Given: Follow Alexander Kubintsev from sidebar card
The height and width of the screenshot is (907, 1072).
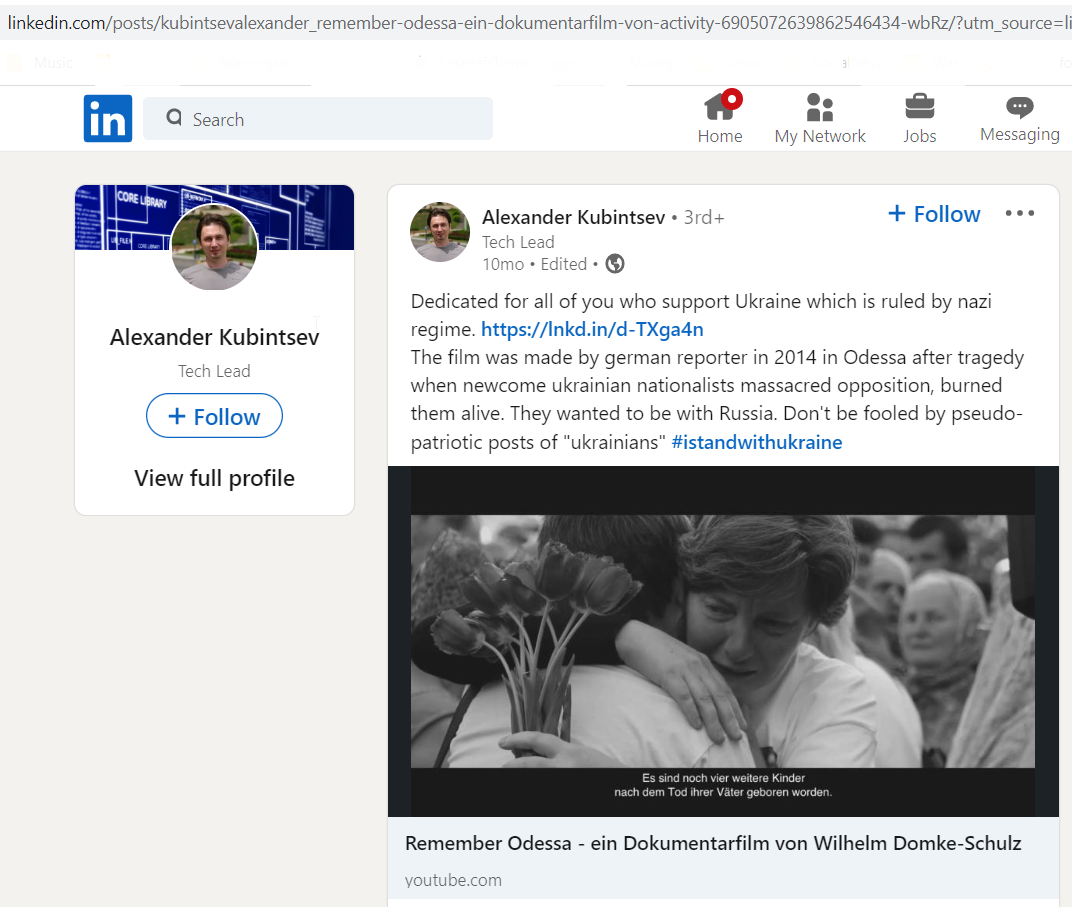Looking at the screenshot, I should pos(214,416).
